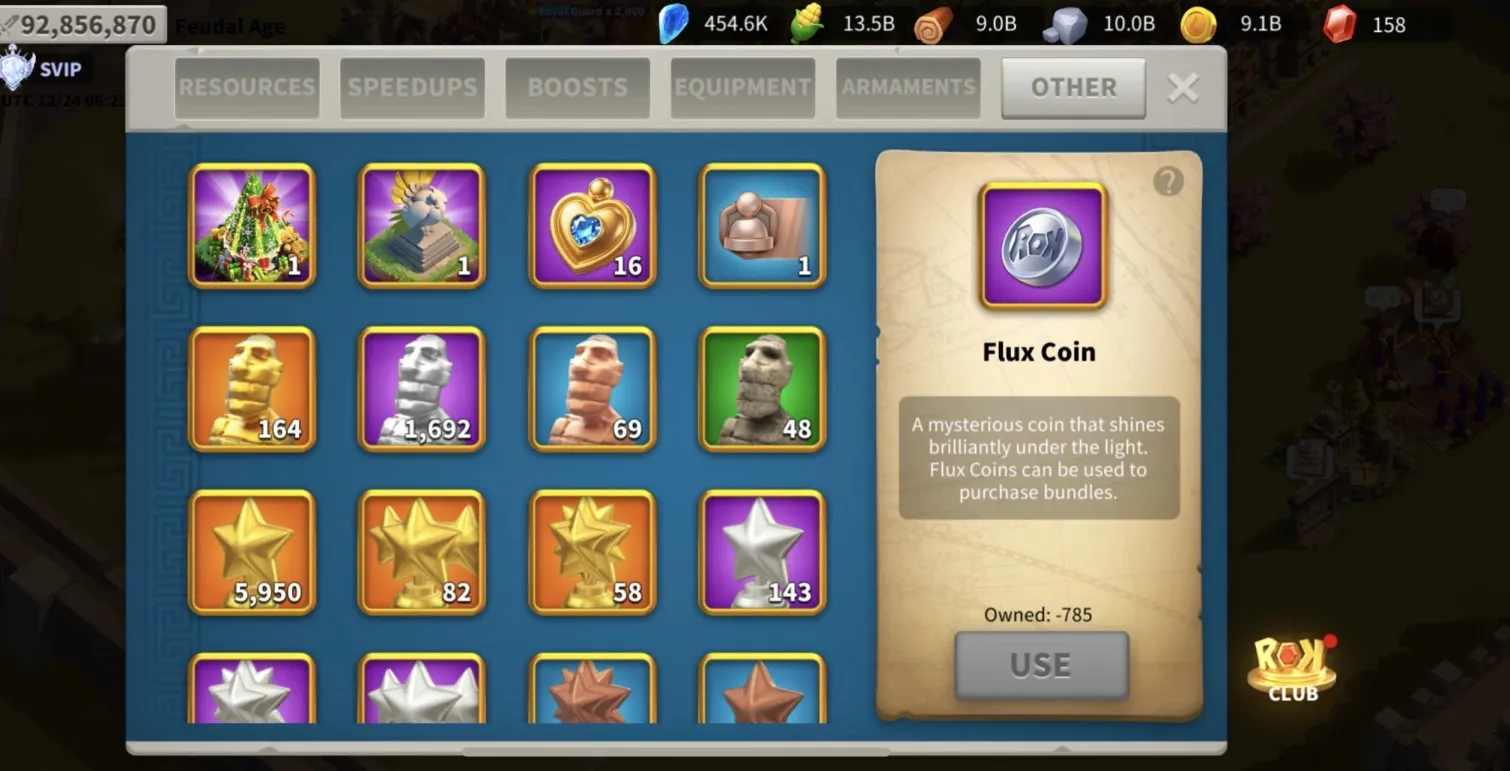Click the horizontal scrollbar at panel bottom
1510x771 pixels.
tap(676, 750)
